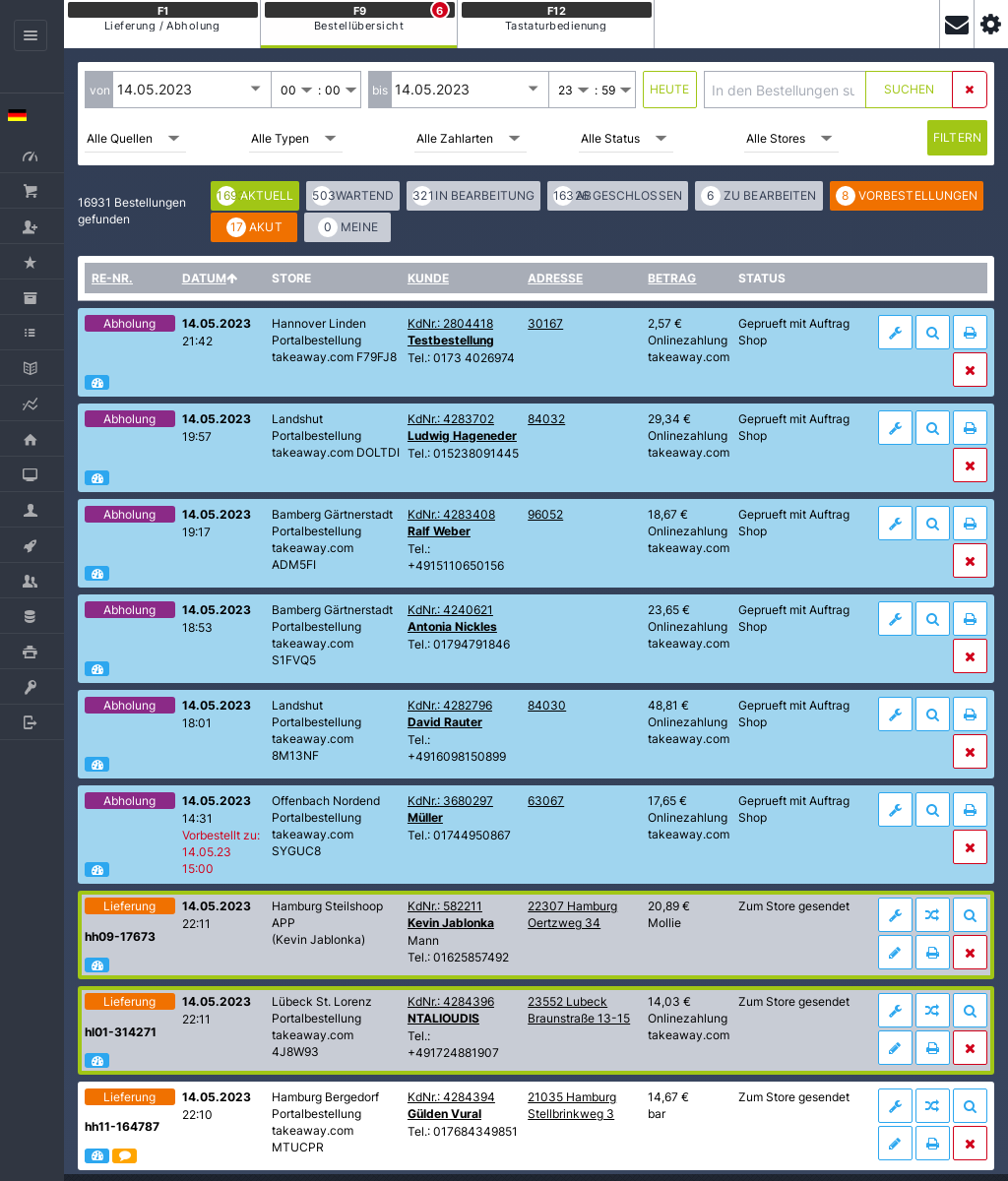Click the rocket icon in sidebar
This screenshot has height=1181, width=1008.
click(31, 545)
